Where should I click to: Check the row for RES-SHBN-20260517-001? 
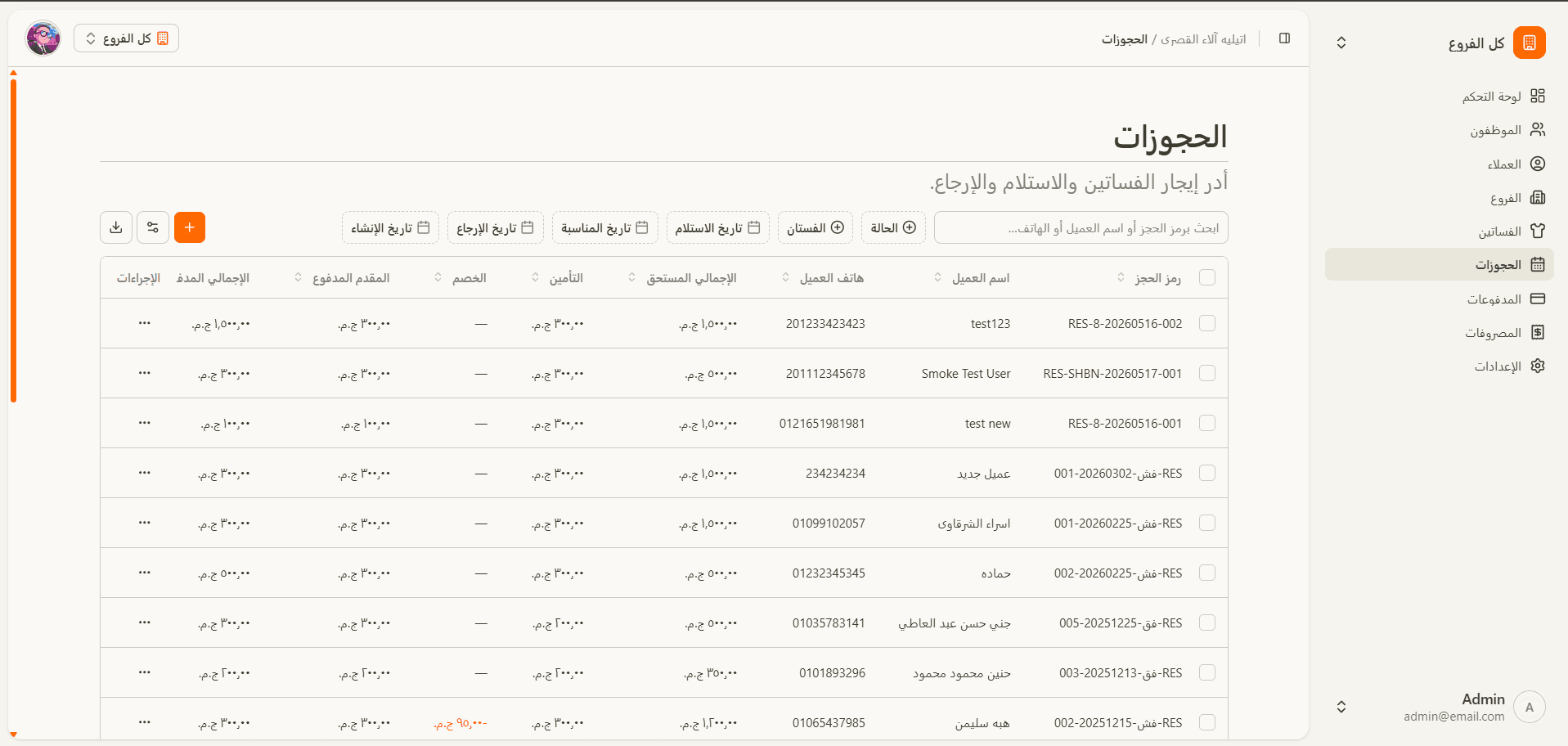pos(1206,373)
